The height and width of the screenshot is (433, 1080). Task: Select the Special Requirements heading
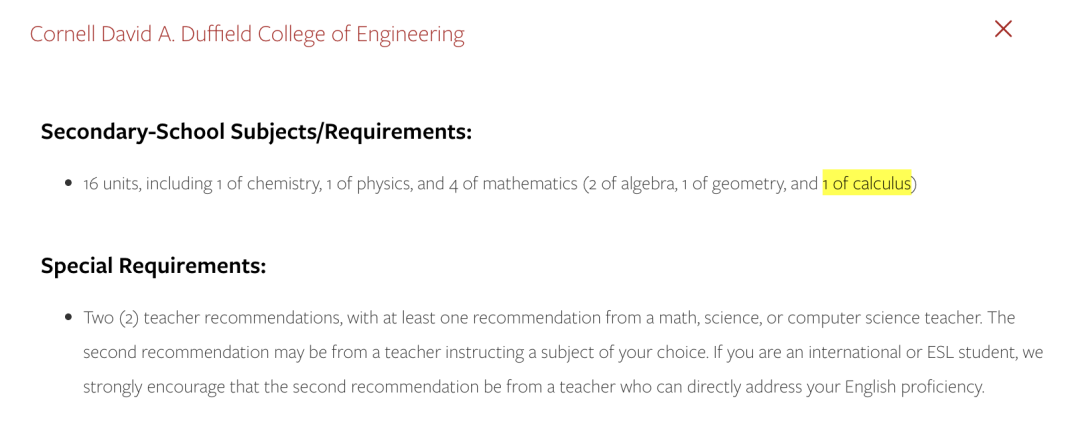(153, 266)
